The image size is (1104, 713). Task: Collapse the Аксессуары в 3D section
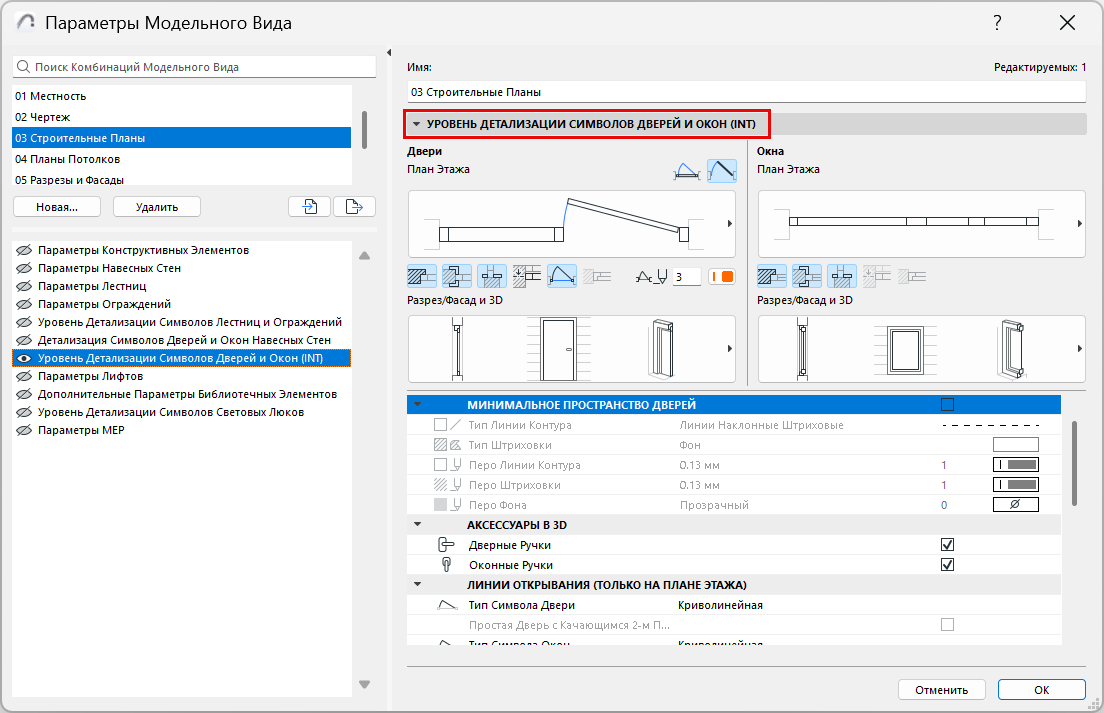tap(418, 525)
